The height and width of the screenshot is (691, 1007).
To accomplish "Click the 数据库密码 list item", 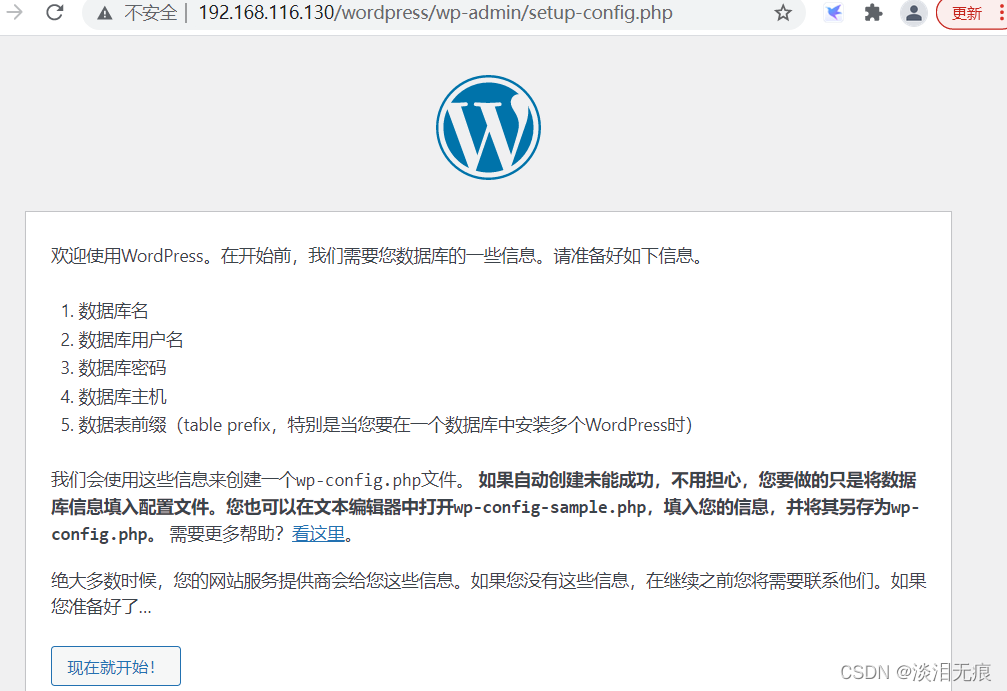I will click(x=122, y=368).
